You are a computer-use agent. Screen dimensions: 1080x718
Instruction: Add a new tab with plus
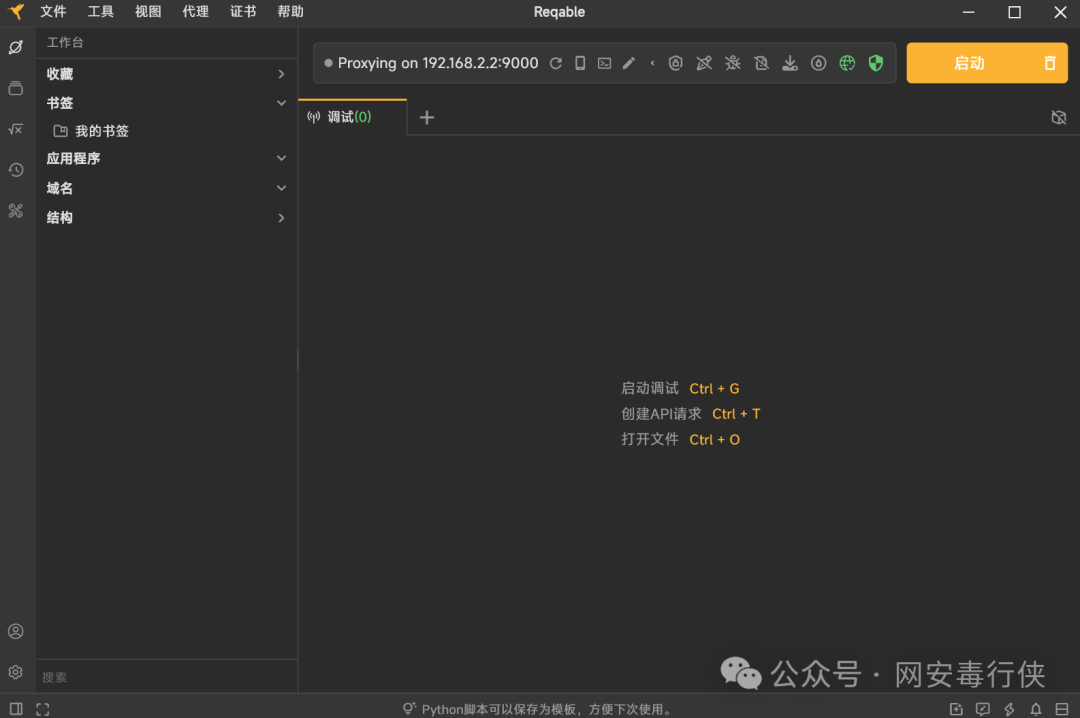427,118
